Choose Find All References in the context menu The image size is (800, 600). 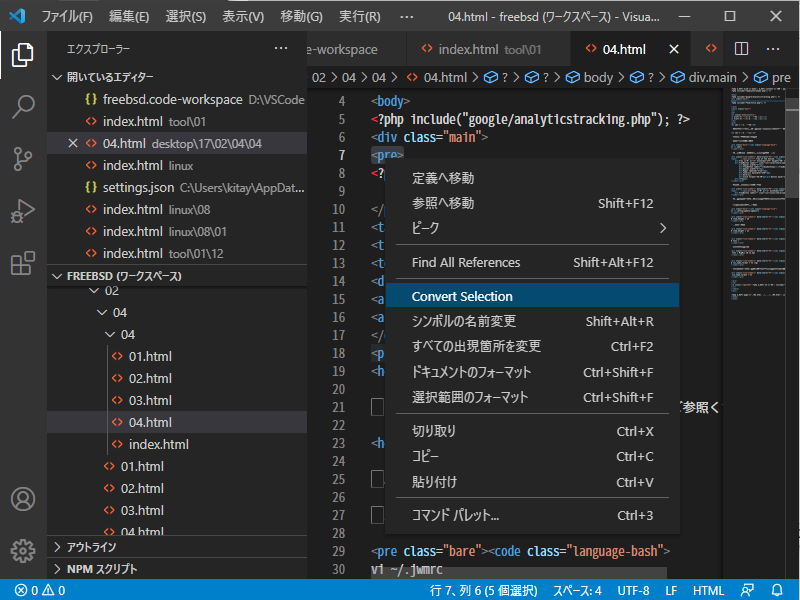coord(532,262)
